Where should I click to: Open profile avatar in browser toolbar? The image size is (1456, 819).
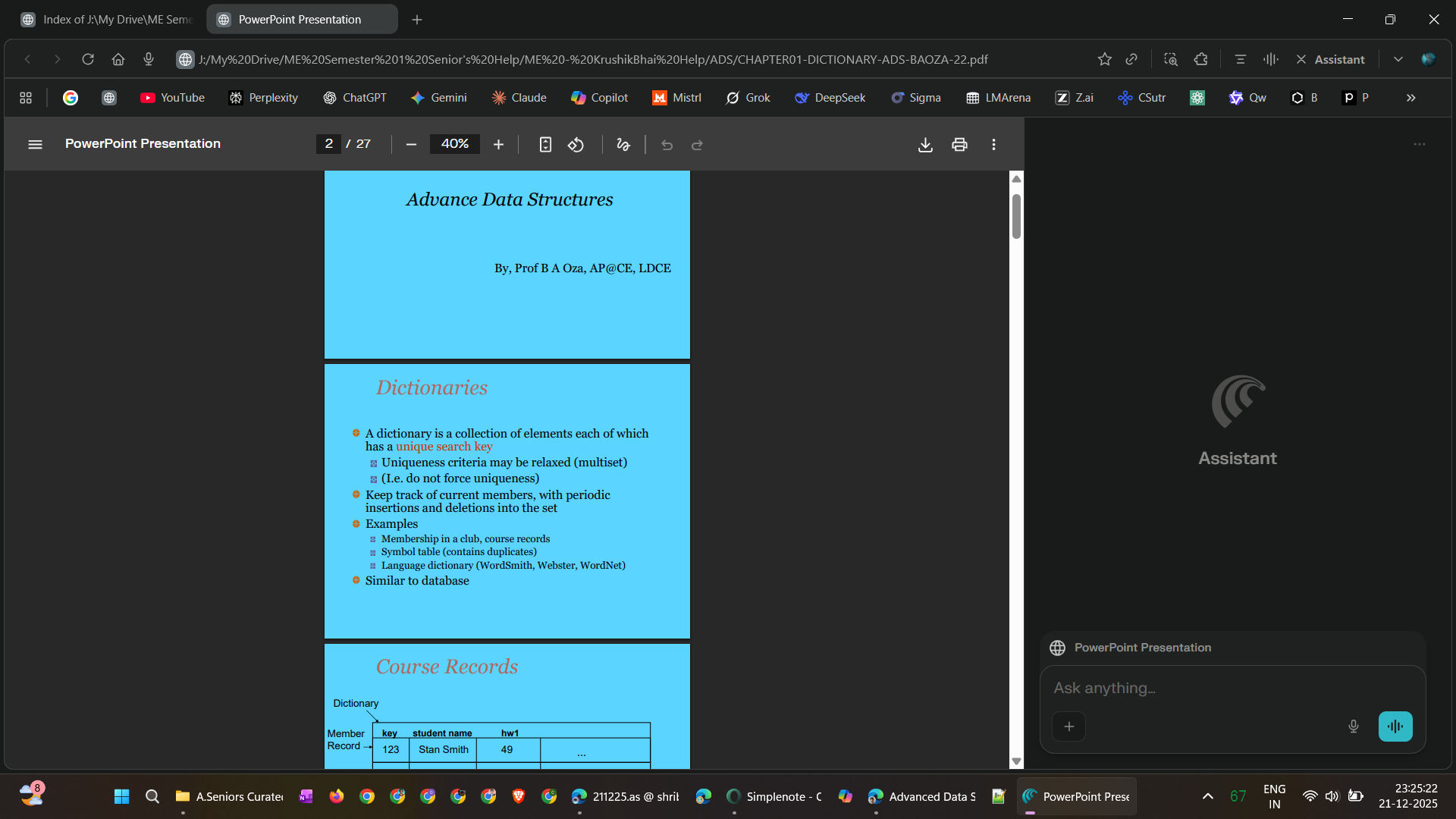1429,59
